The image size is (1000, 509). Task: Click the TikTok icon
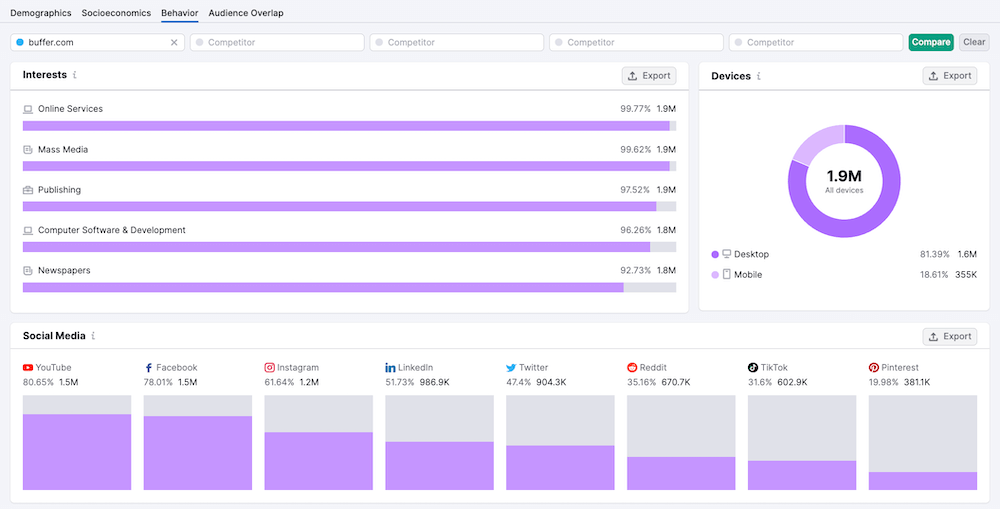(753, 368)
